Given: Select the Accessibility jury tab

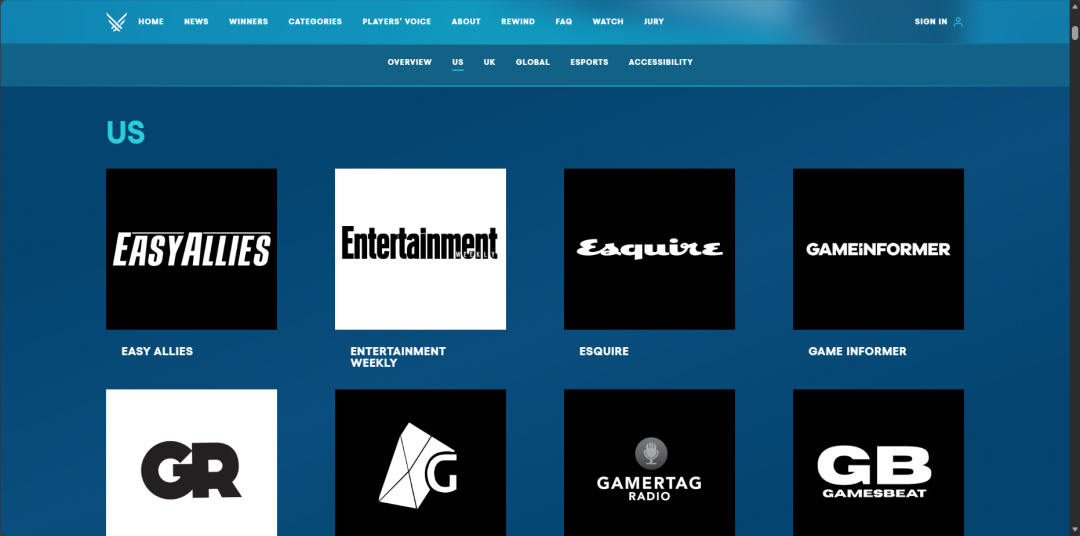Looking at the screenshot, I should click(x=660, y=62).
